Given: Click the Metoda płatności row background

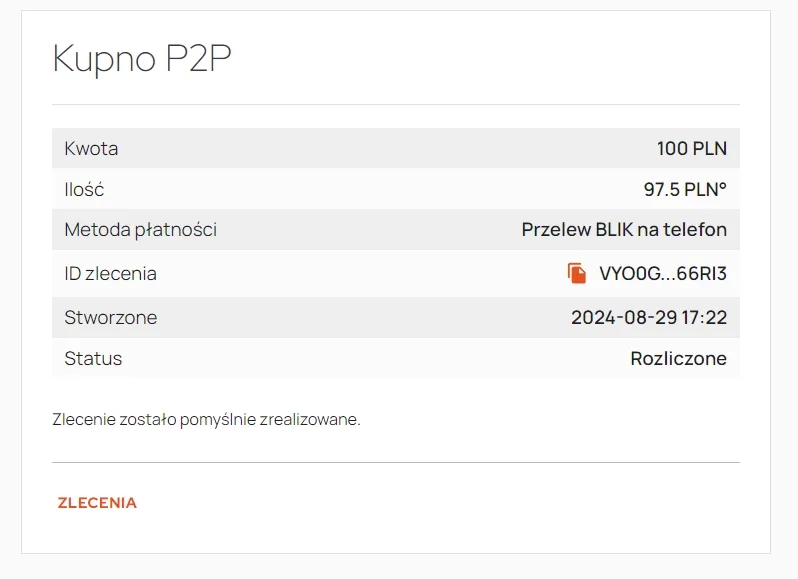Looking at the screenshot, I should click(x=396, y=229).
